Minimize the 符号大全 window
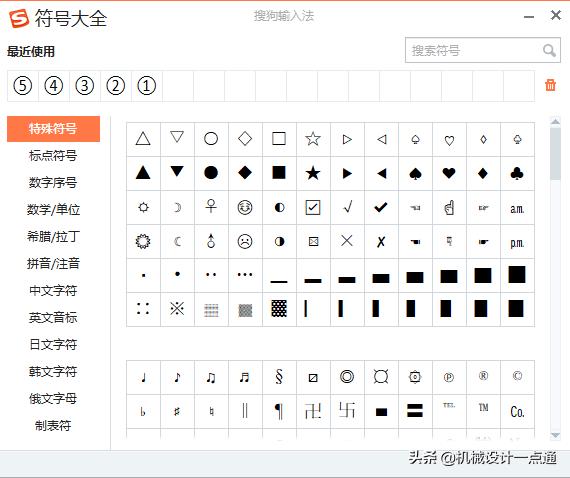This screenshot has width=570, height=478. [529, 17]
